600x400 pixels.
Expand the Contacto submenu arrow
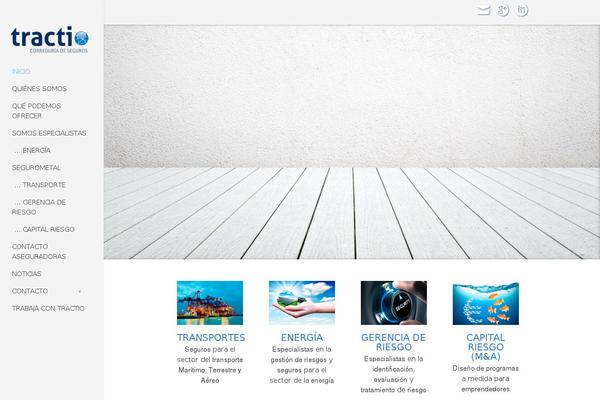tap(80, 292)
